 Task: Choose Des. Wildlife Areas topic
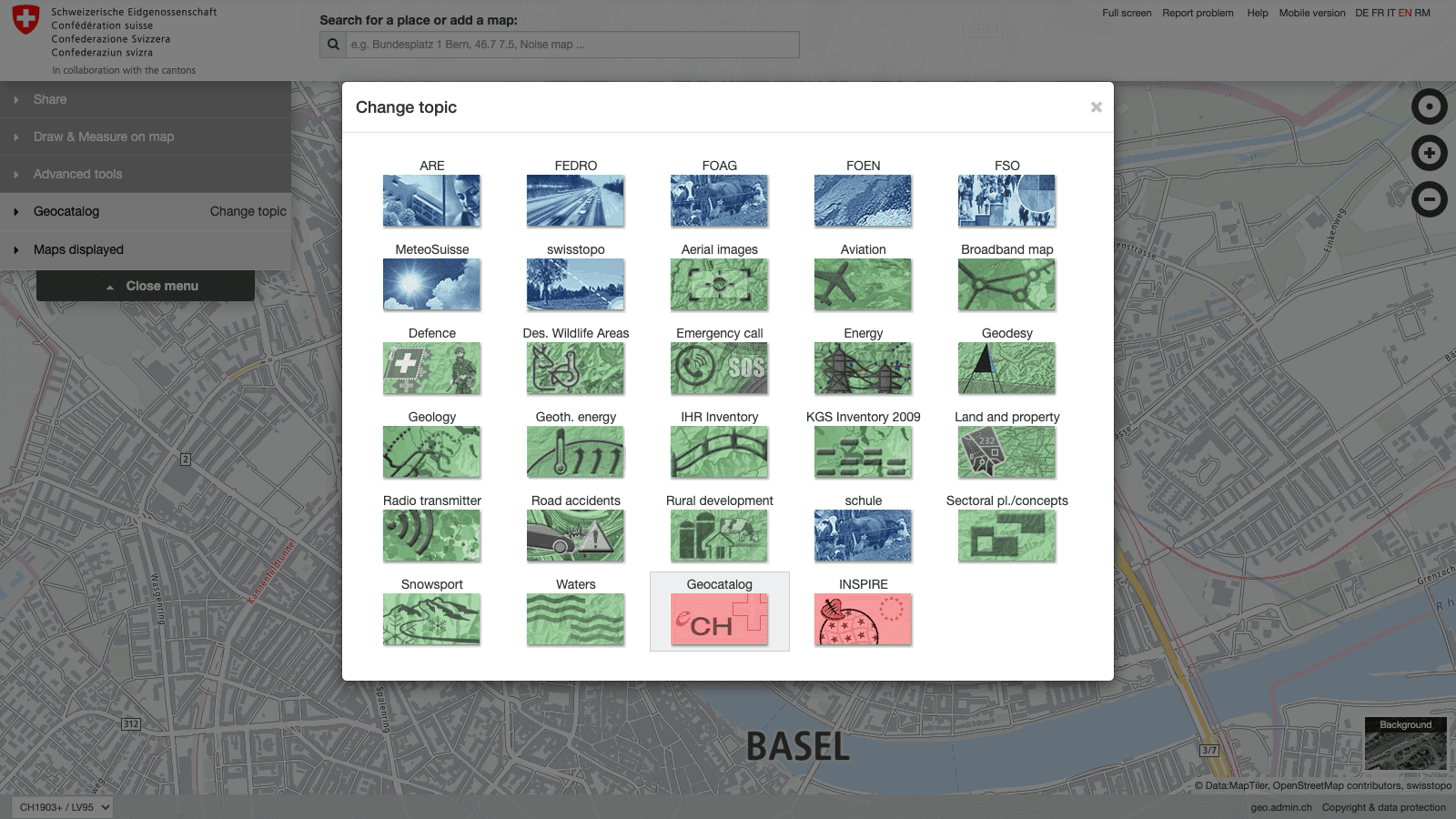[x=575, y=368]
